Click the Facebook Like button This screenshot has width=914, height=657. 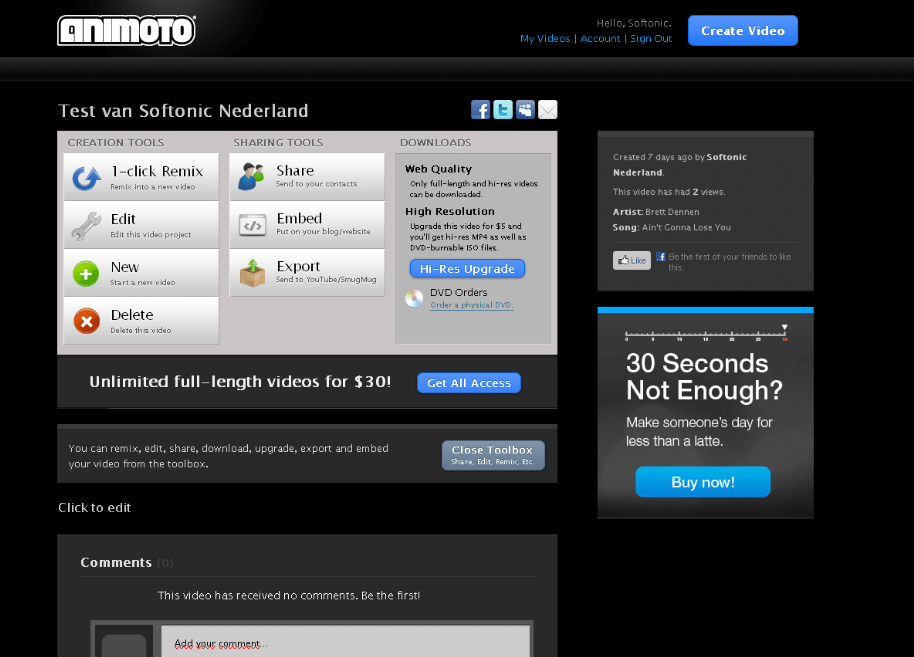[x=632, y=260]
